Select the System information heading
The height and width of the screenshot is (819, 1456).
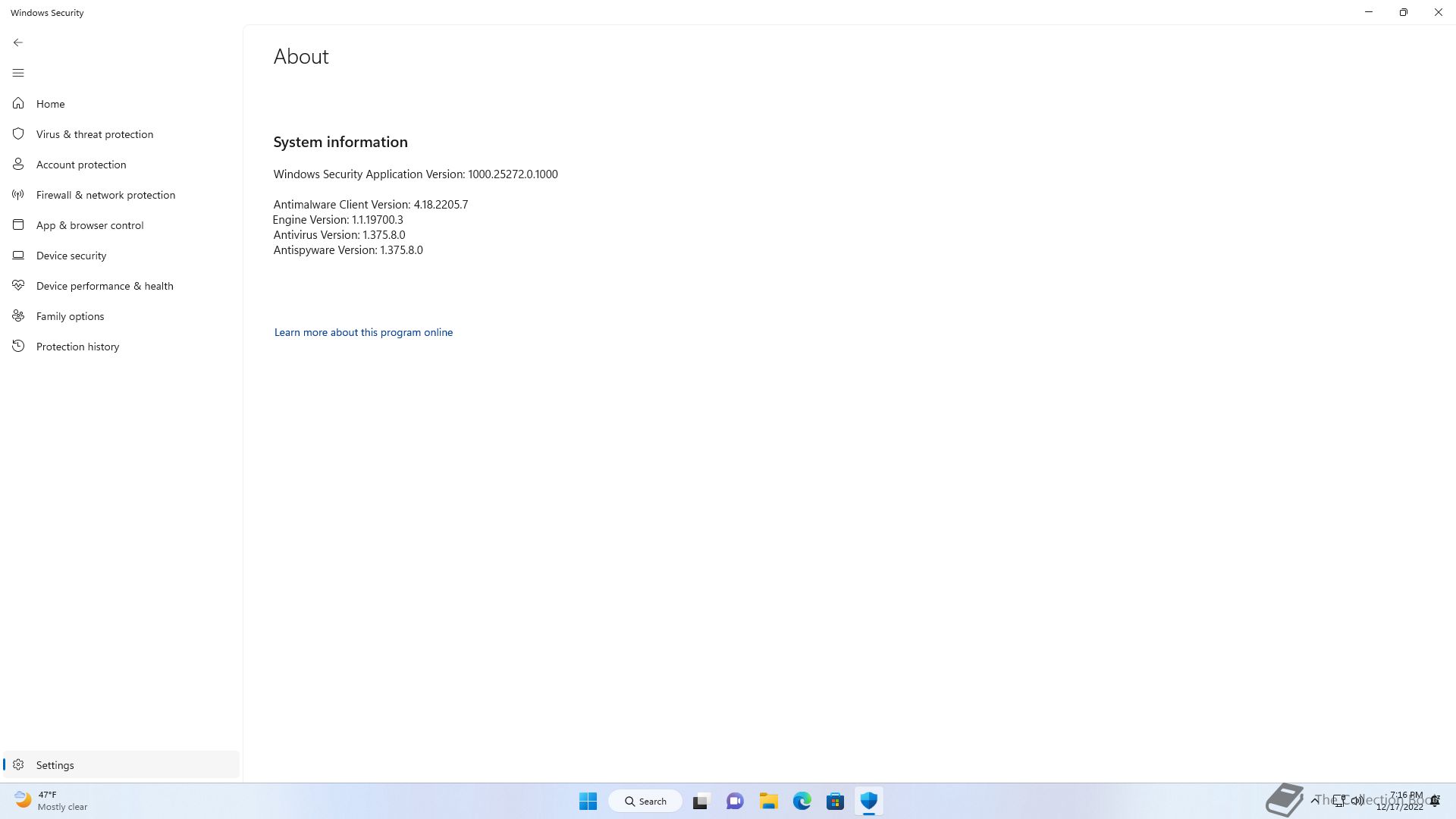point(340,142)
